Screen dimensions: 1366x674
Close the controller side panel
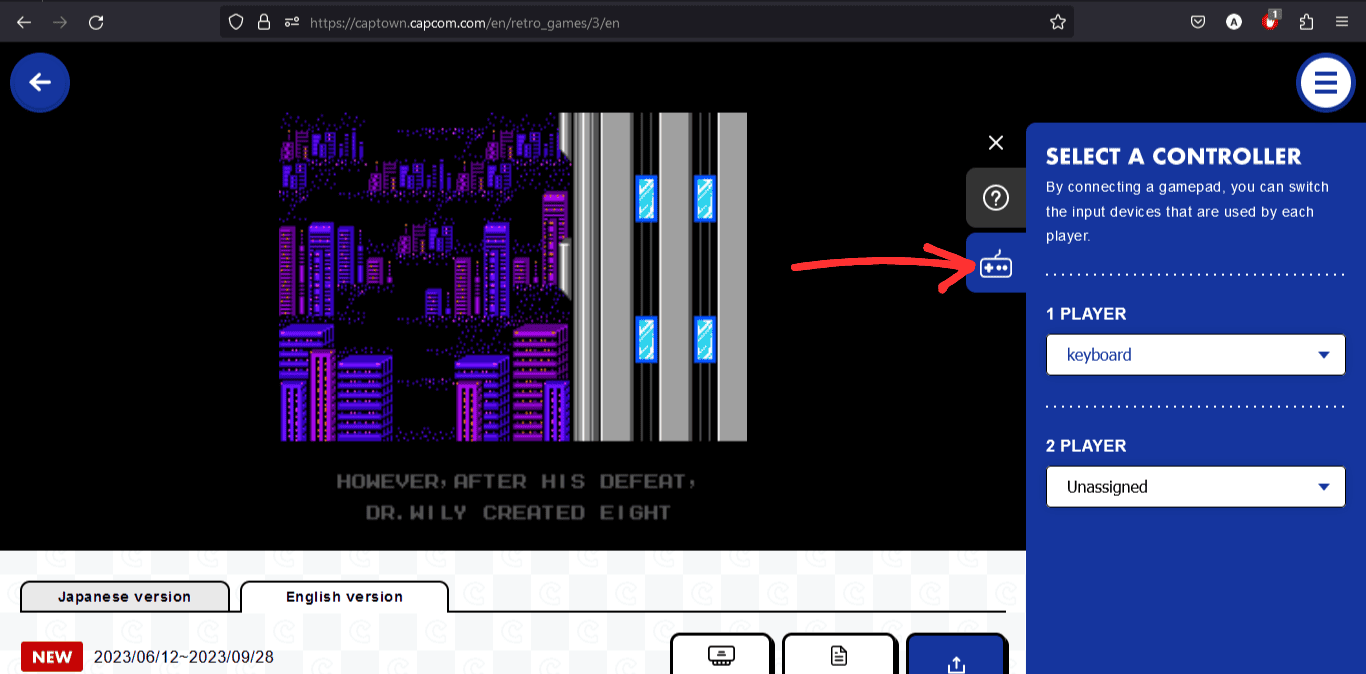pos(995,143)
